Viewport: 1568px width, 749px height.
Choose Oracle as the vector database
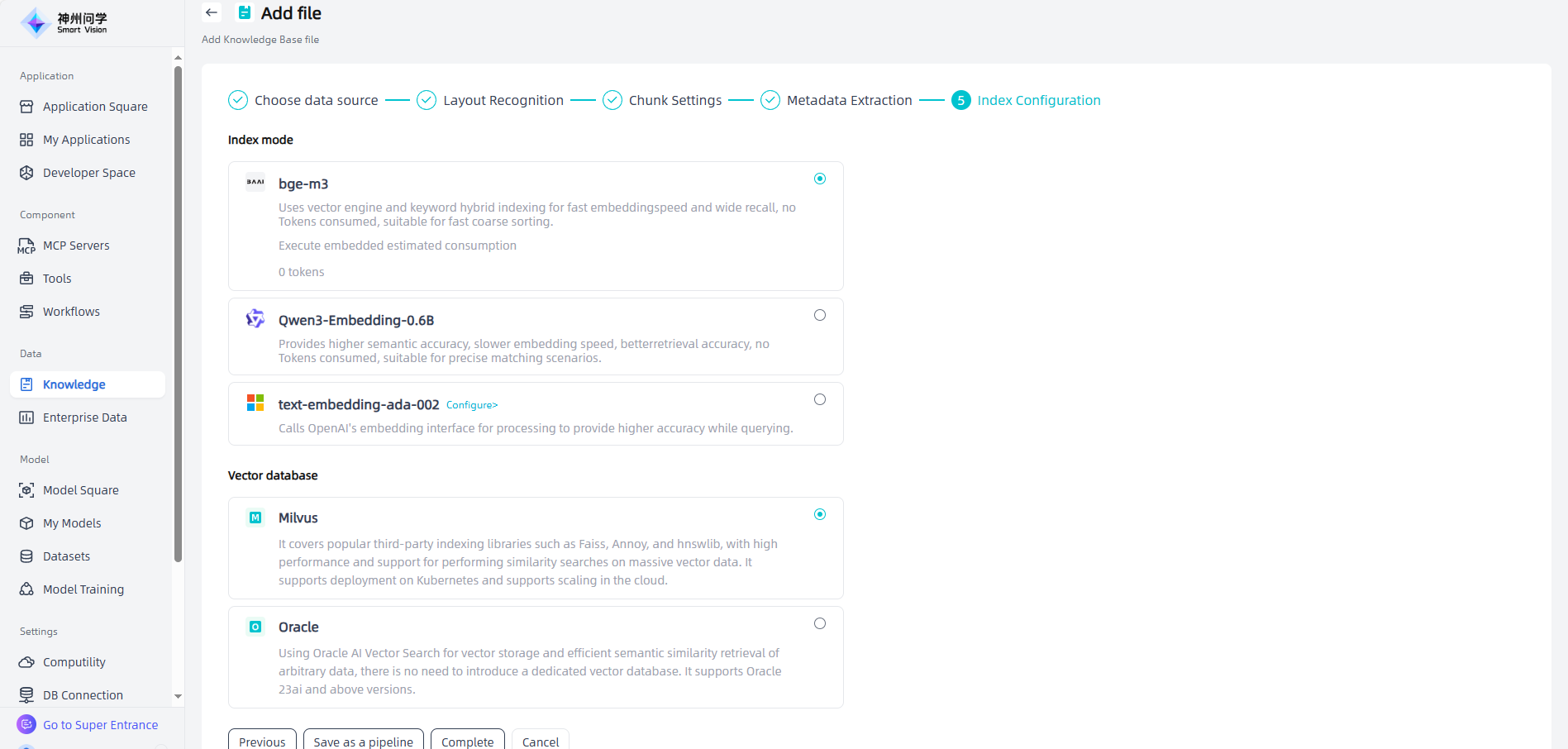click(819, 623)
